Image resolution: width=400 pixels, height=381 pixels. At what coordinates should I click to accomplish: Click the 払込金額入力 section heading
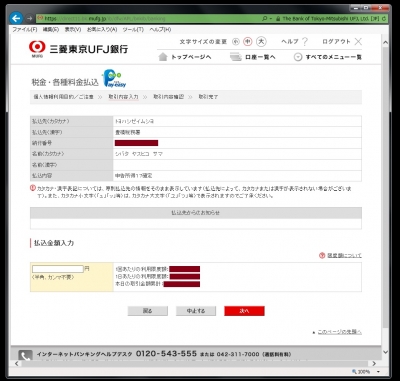(54, 243)
